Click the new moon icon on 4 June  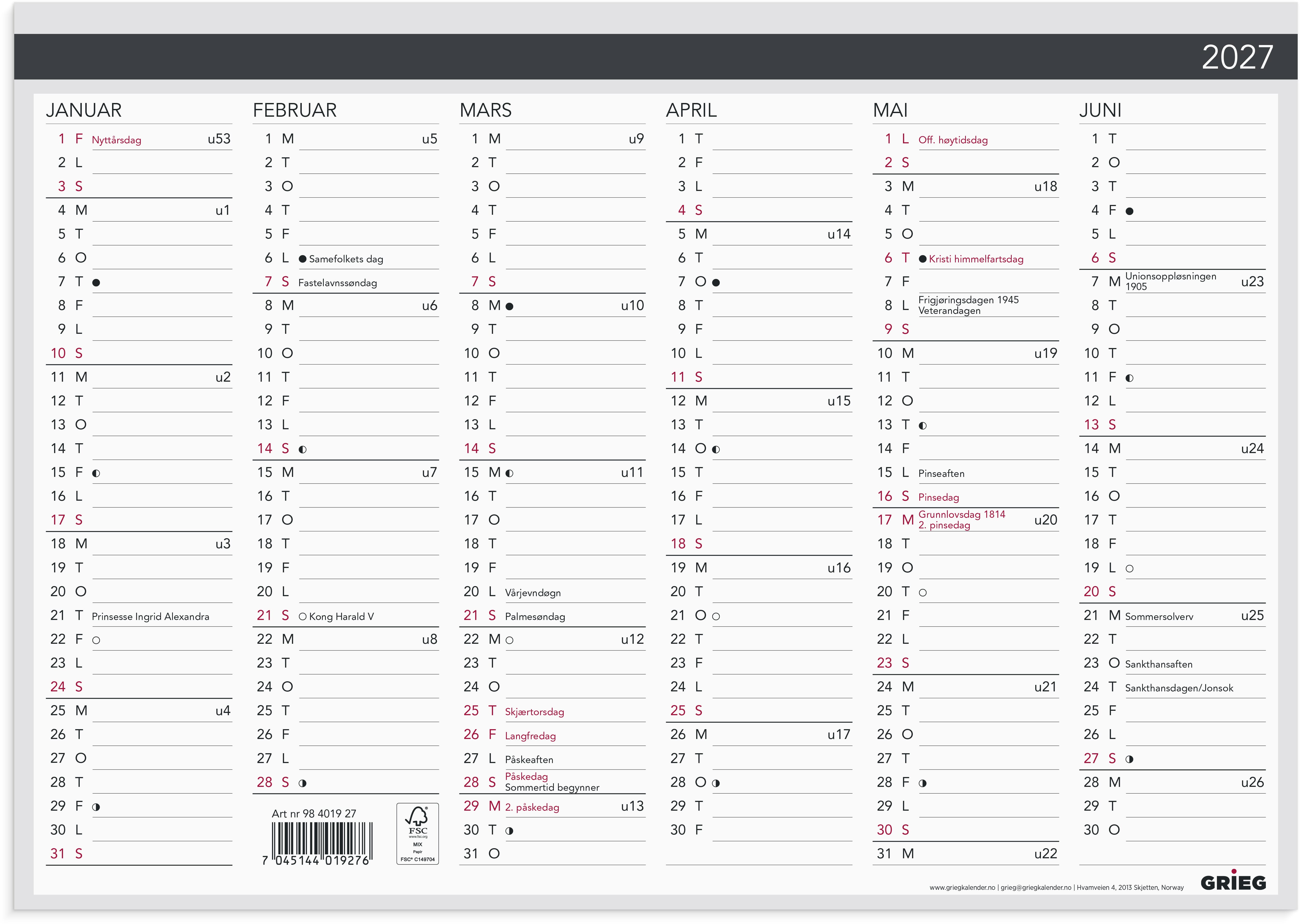click(x=1130, y=211)
